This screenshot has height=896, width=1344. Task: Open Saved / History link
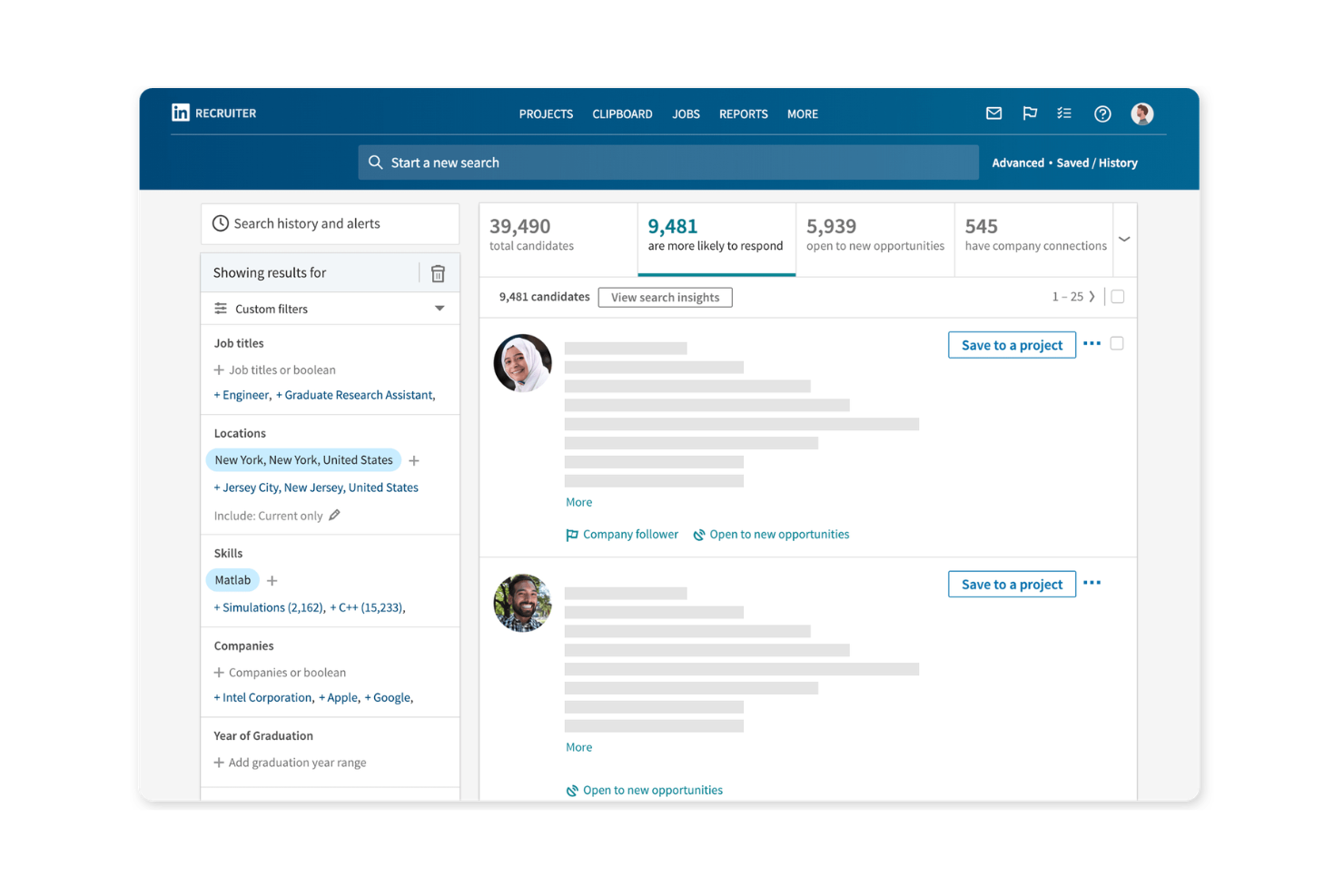pos(1097,162)
